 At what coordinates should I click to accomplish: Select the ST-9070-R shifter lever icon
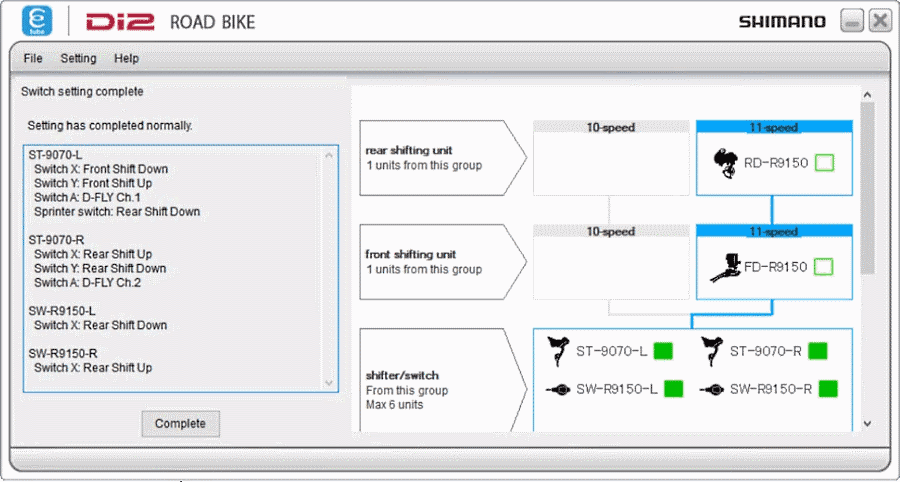click(712, 351)
